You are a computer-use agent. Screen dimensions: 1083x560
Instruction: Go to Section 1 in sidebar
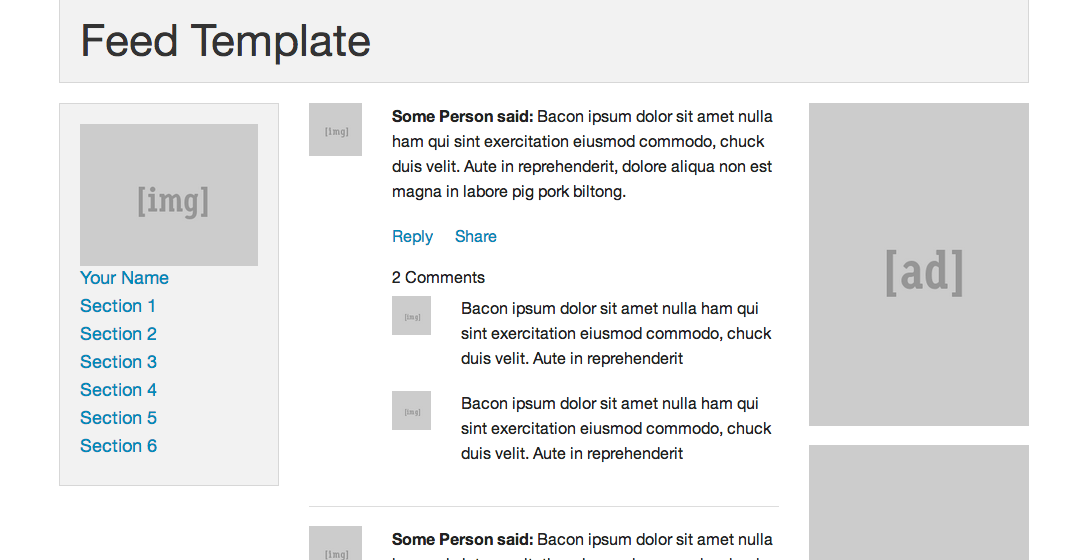[x=118, y=306]
